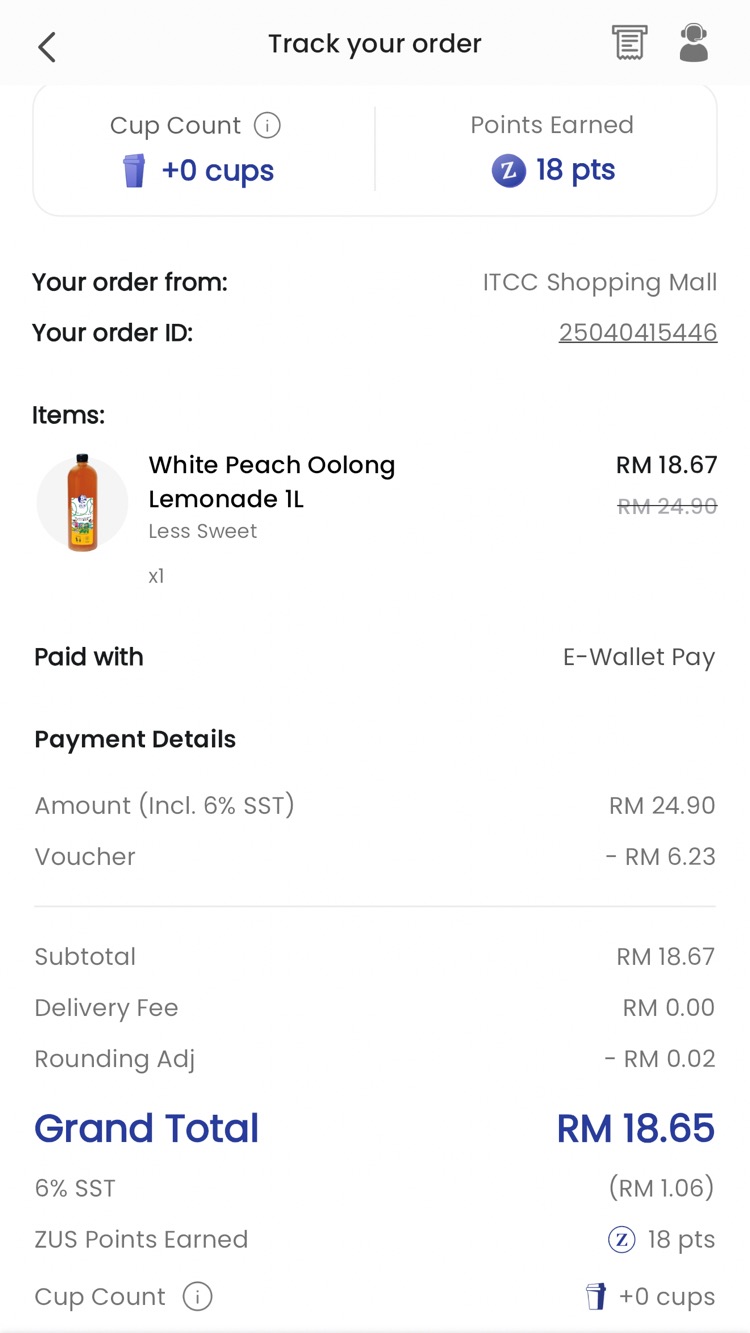Tap E-Wallet Pay payment method
Viewport: 750px width, 1333px height.
click(638, 657)
